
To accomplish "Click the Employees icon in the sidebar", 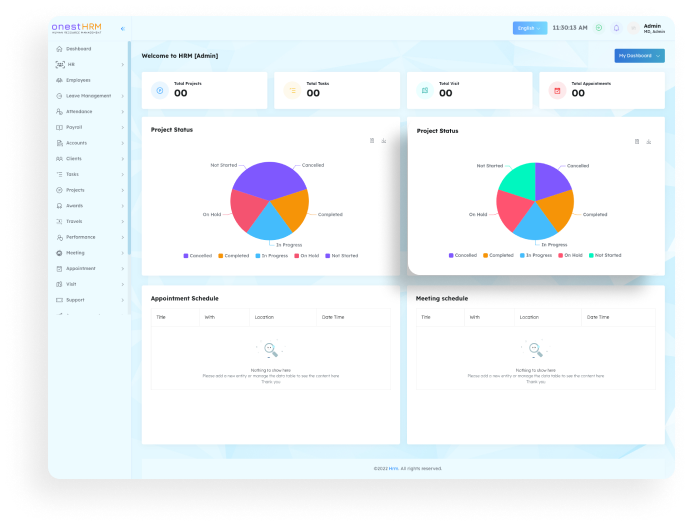I will tap(60, 80).
